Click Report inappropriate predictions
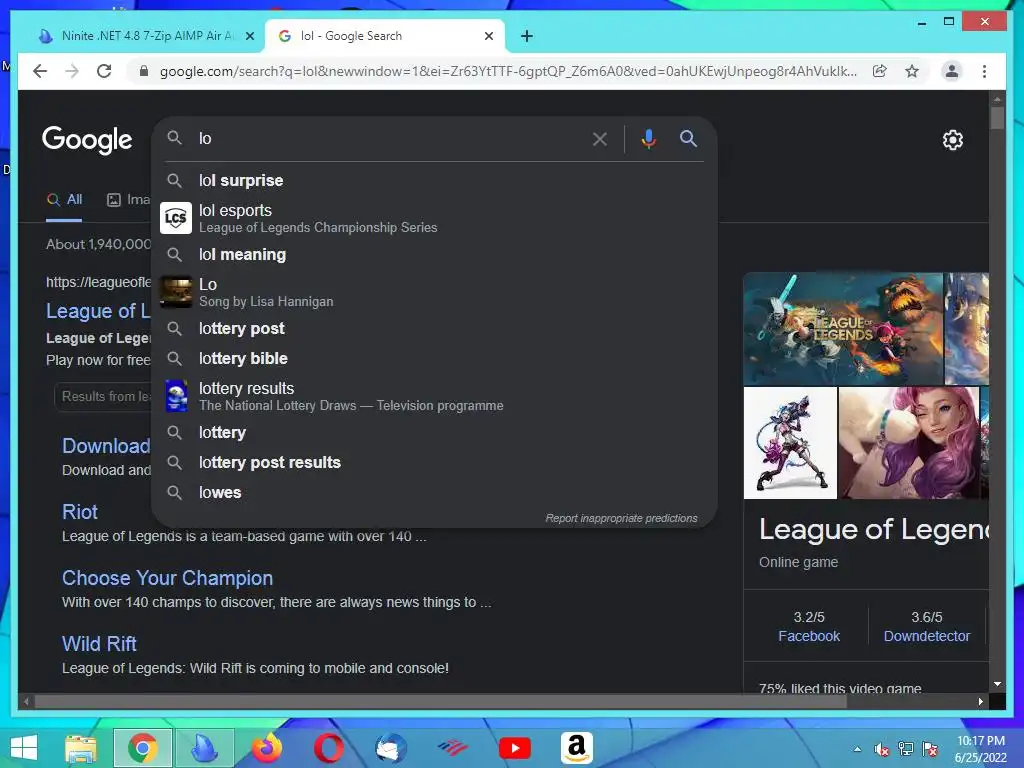The width and height of the screenshot is (1024, 768). 621,518
